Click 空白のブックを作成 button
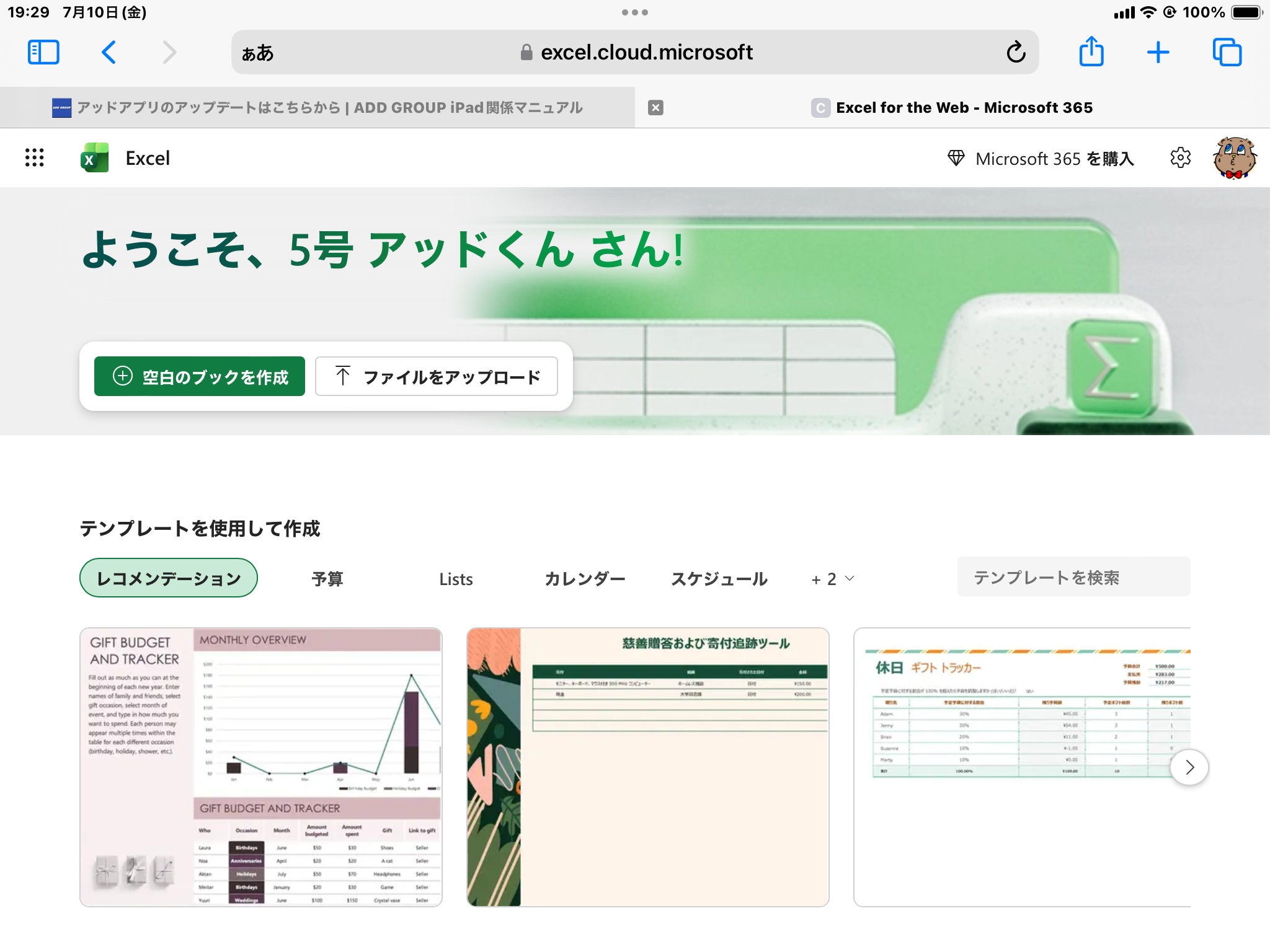1270x952 pixels. [x=200, y=376]
